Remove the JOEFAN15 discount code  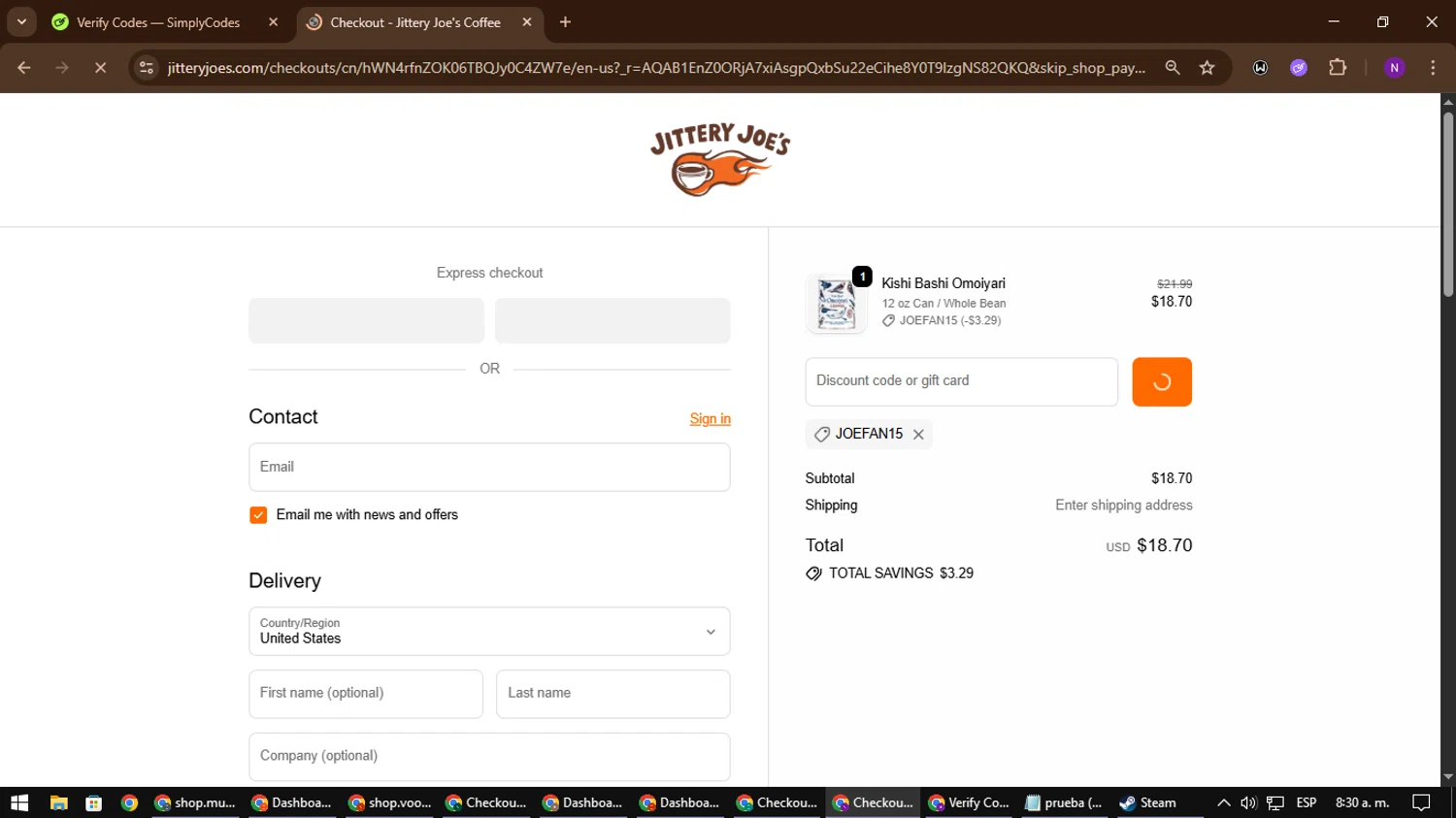point(918,435)
